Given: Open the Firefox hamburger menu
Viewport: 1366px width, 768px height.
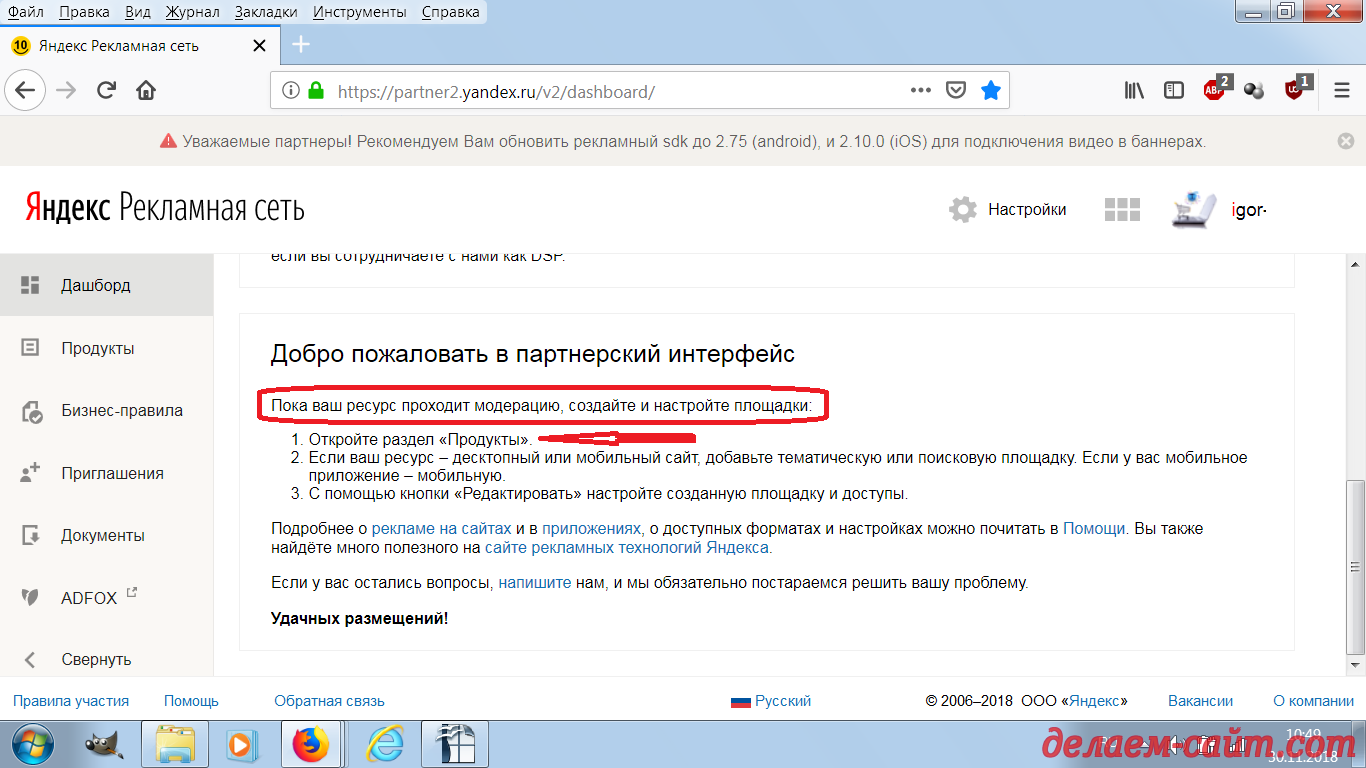Looking at the screenshot, I should (x=1342, y=90).
